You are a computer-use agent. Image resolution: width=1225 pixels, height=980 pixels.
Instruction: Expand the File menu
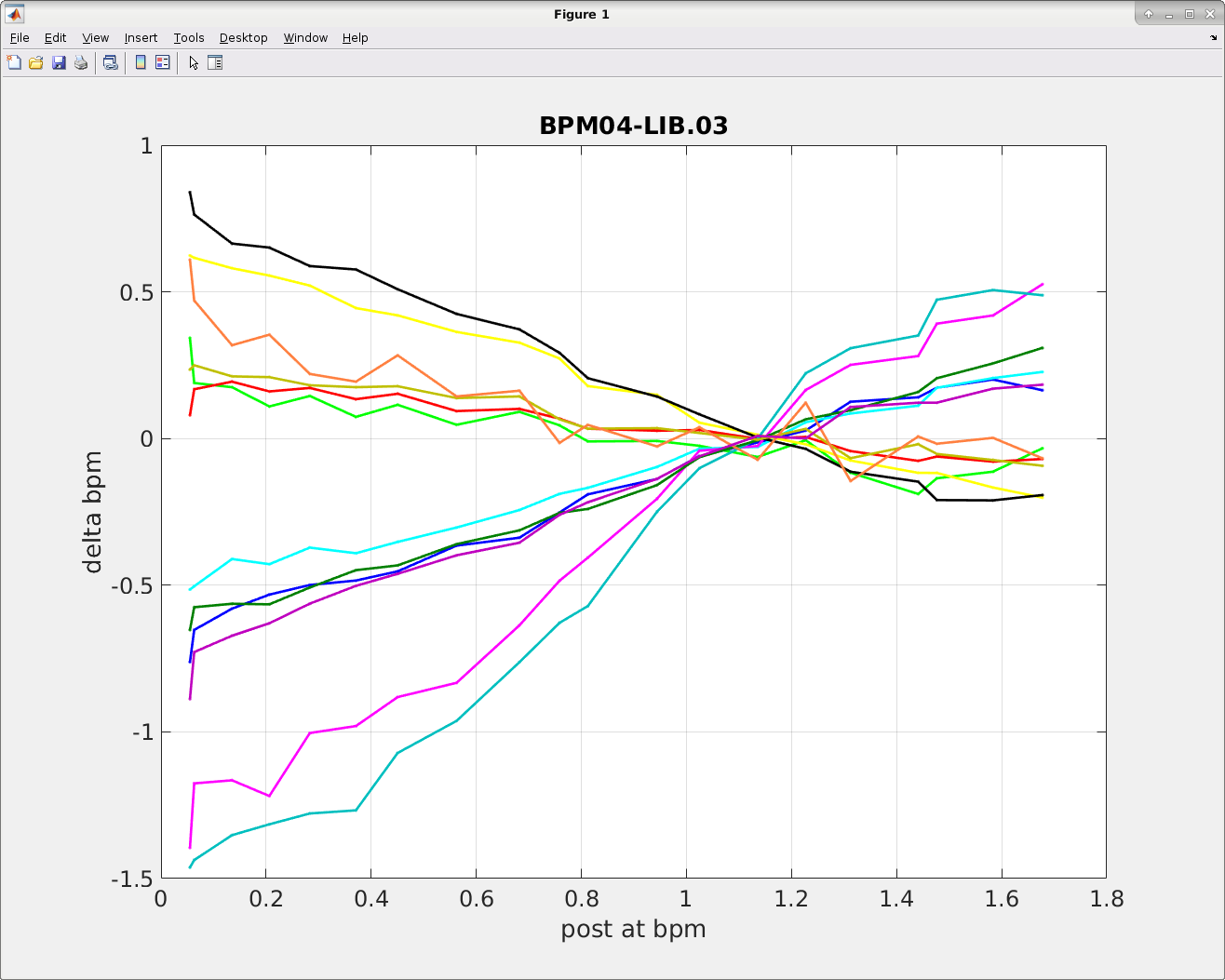point(20,38)
